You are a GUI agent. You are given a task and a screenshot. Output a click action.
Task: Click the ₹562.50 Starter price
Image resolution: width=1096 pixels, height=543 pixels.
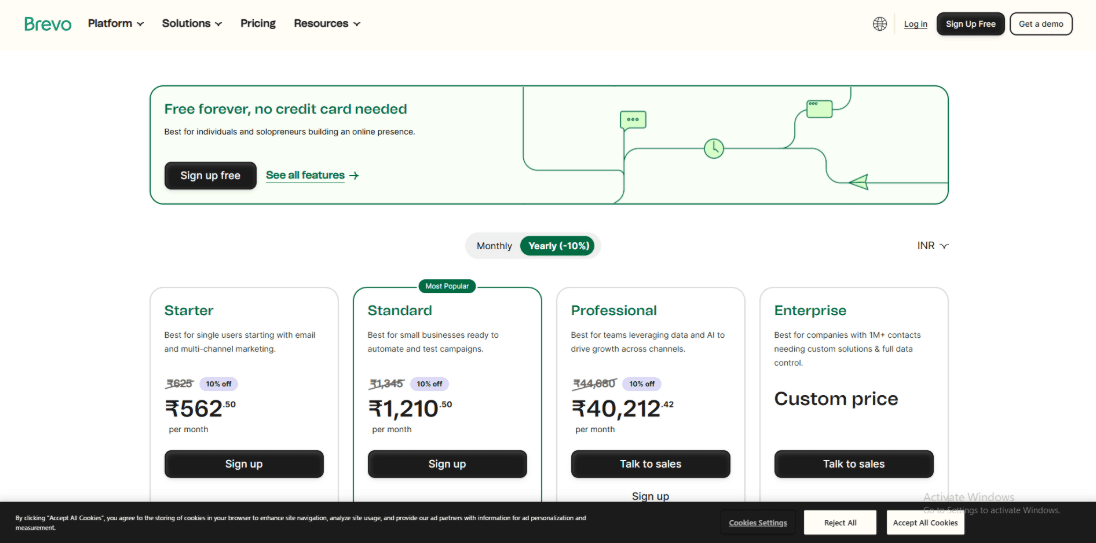(x=201, y=408)
